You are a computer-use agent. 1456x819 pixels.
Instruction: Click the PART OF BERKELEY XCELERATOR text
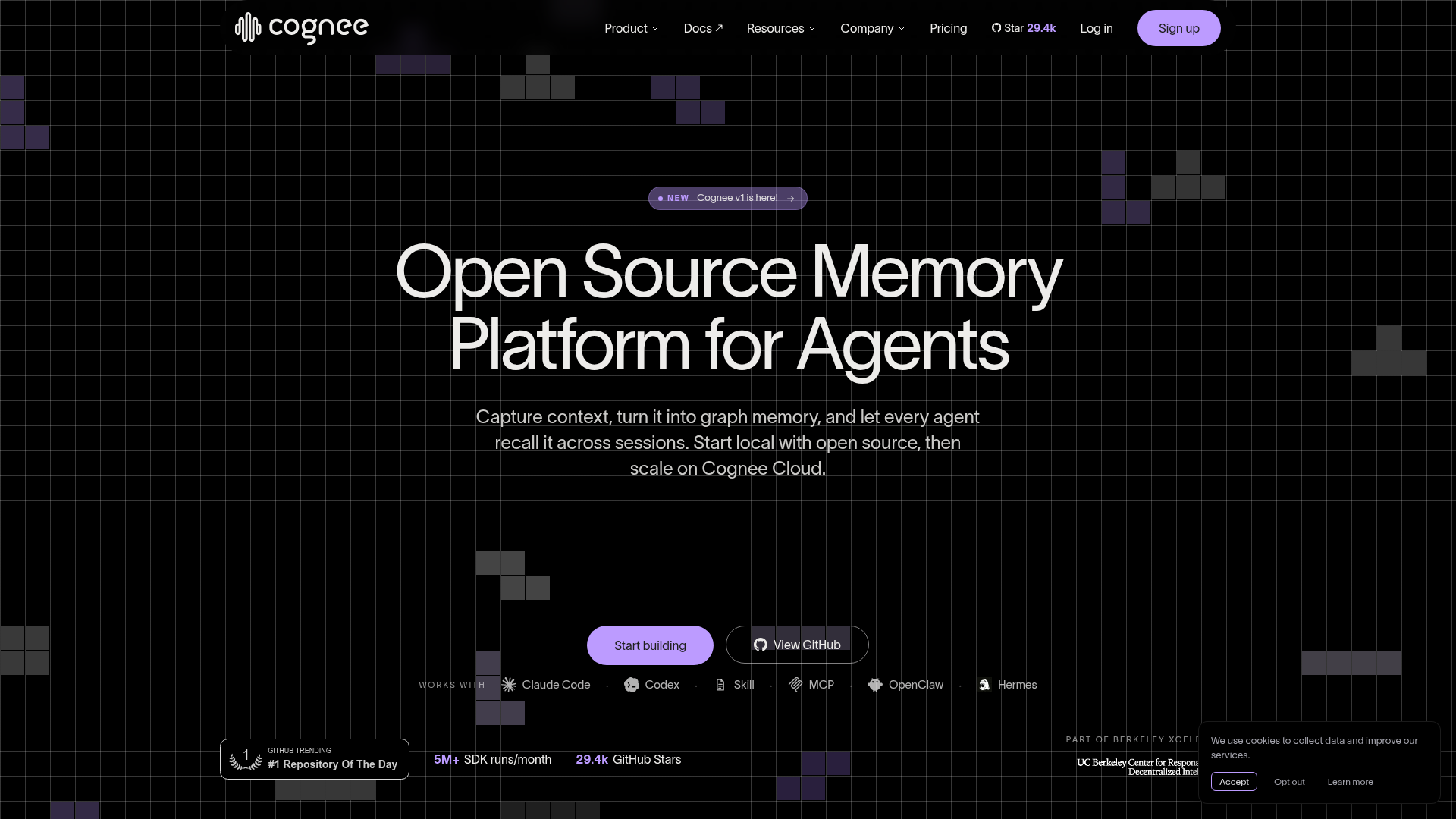[1132, 739]
